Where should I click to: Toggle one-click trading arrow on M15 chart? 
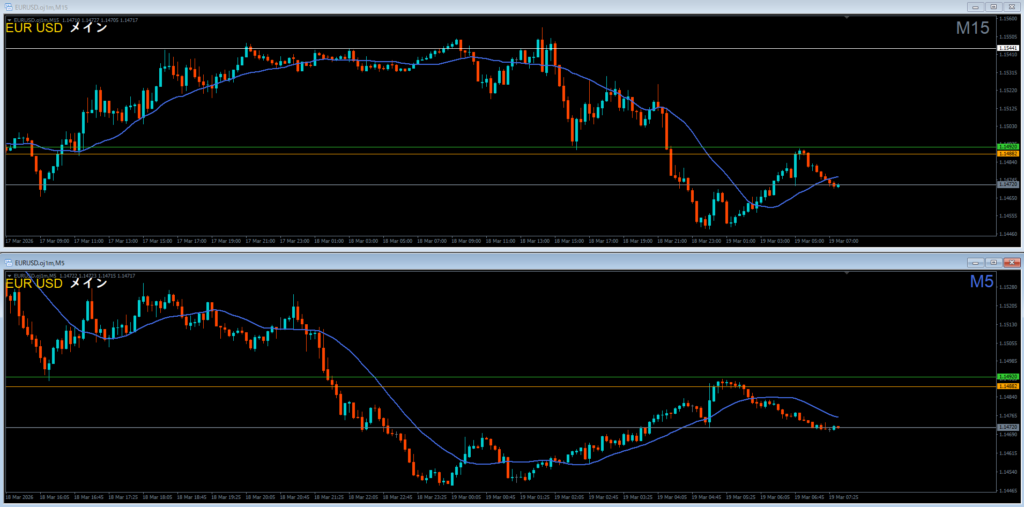click(10, 18)
